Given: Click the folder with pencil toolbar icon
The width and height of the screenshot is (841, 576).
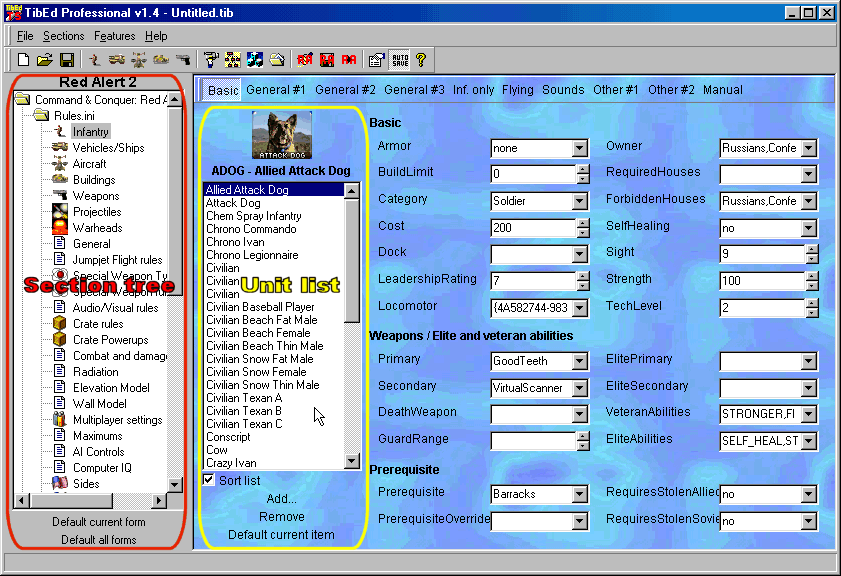Looking at the screenshot, I should (277, 60).
